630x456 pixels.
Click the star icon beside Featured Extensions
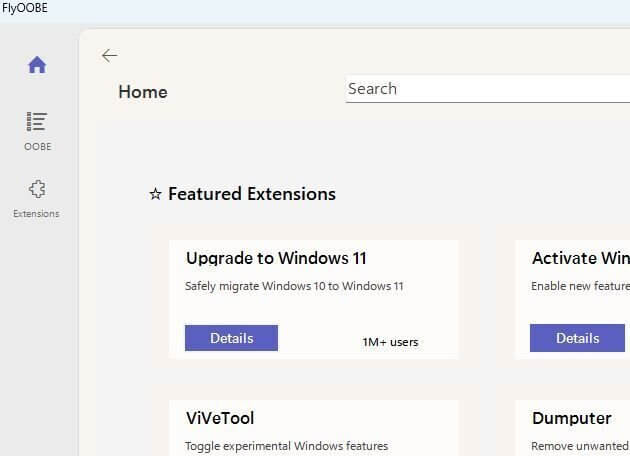pos(155,195)
